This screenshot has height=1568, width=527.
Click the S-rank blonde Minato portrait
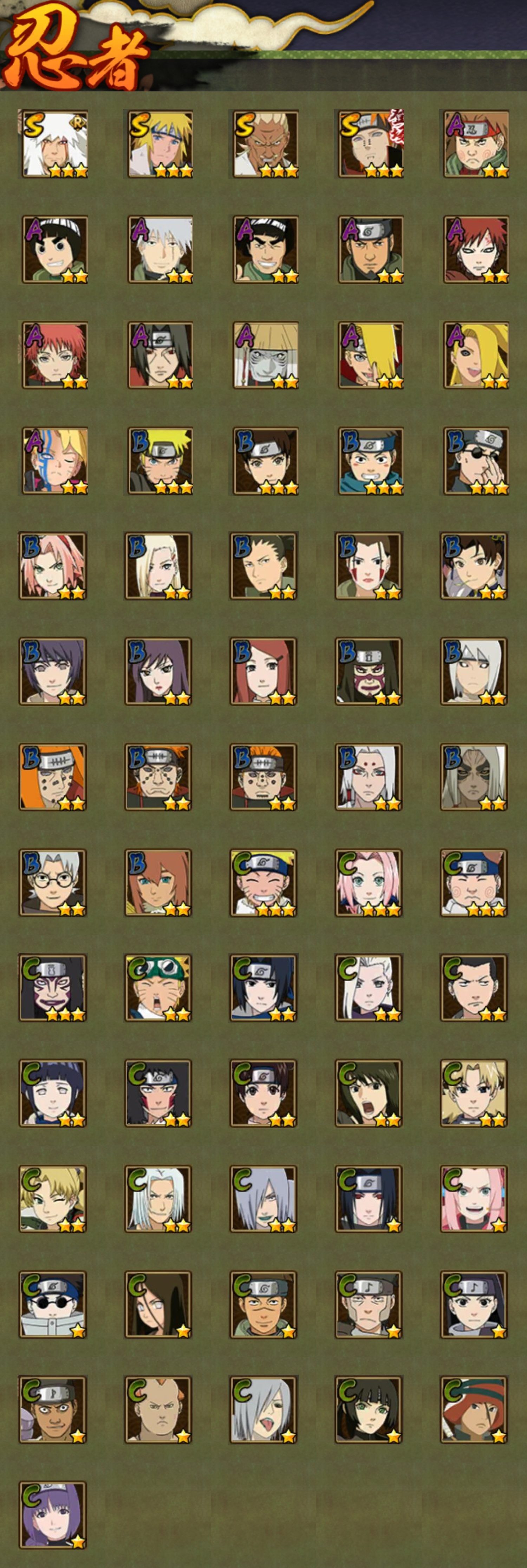160,144
